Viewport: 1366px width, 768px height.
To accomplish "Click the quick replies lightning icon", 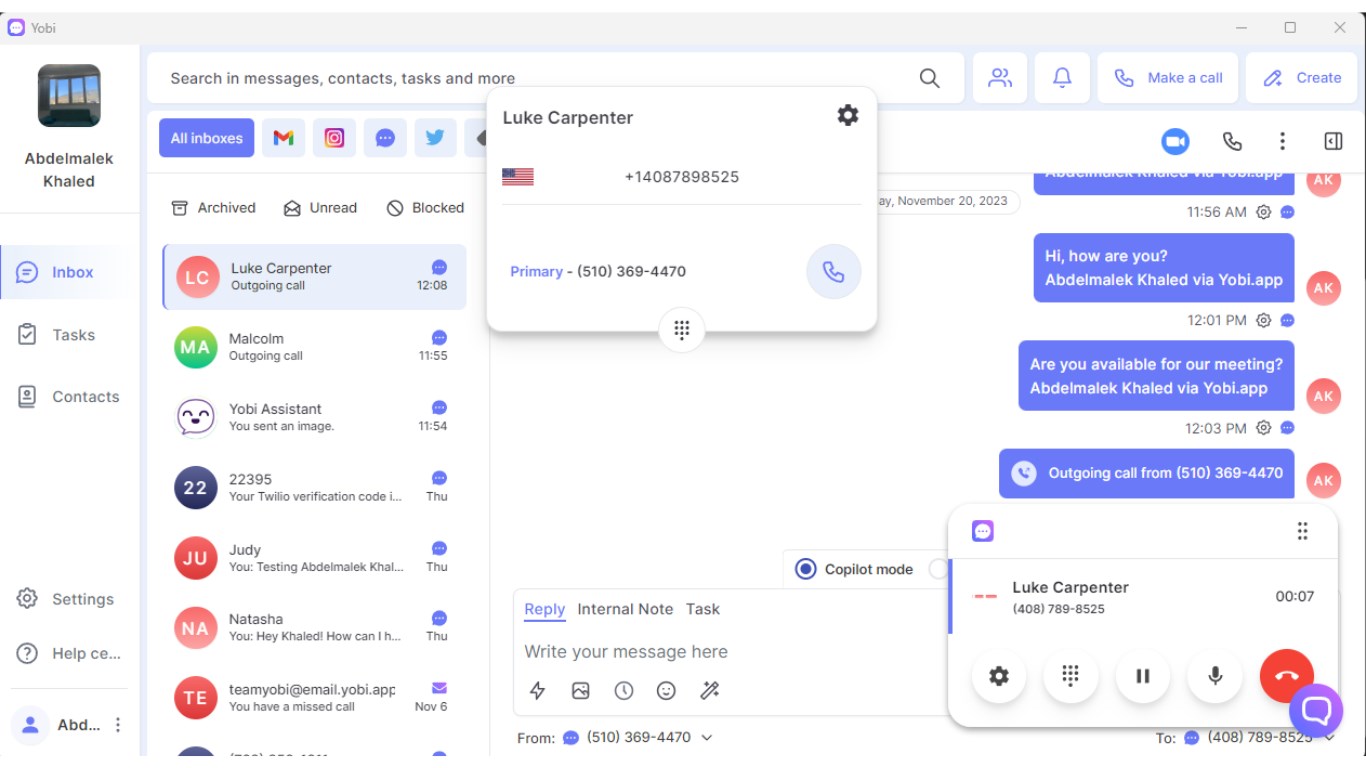I will [x=538, y=691].
